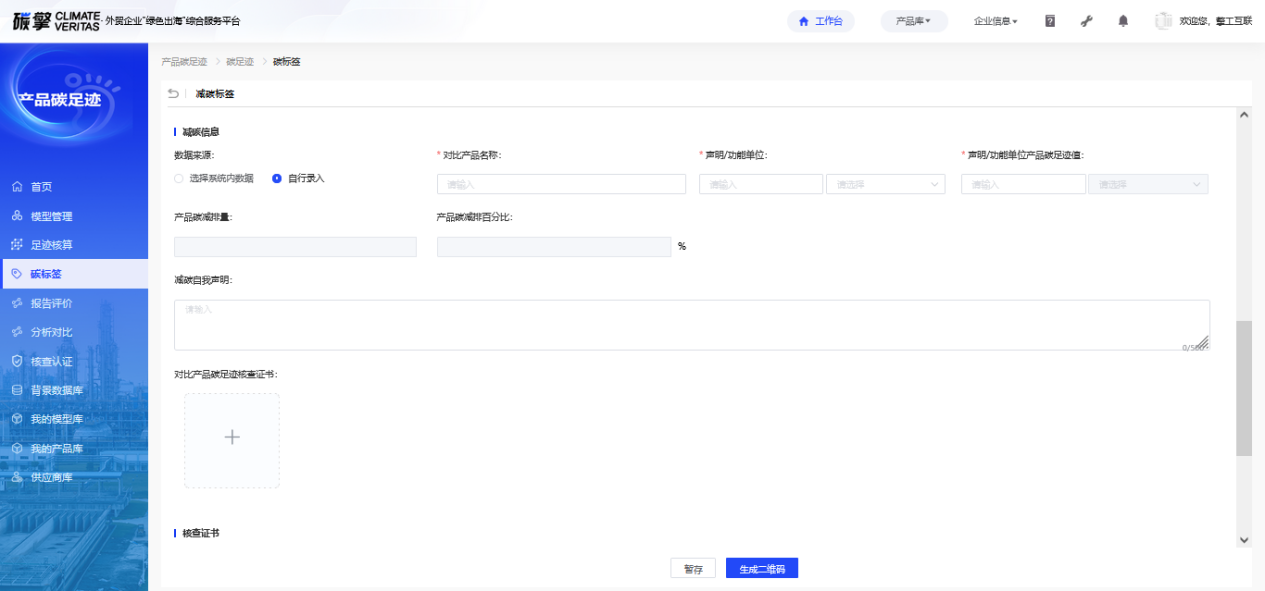Click the vertical scrollbar thumb

pos(1244,388)
